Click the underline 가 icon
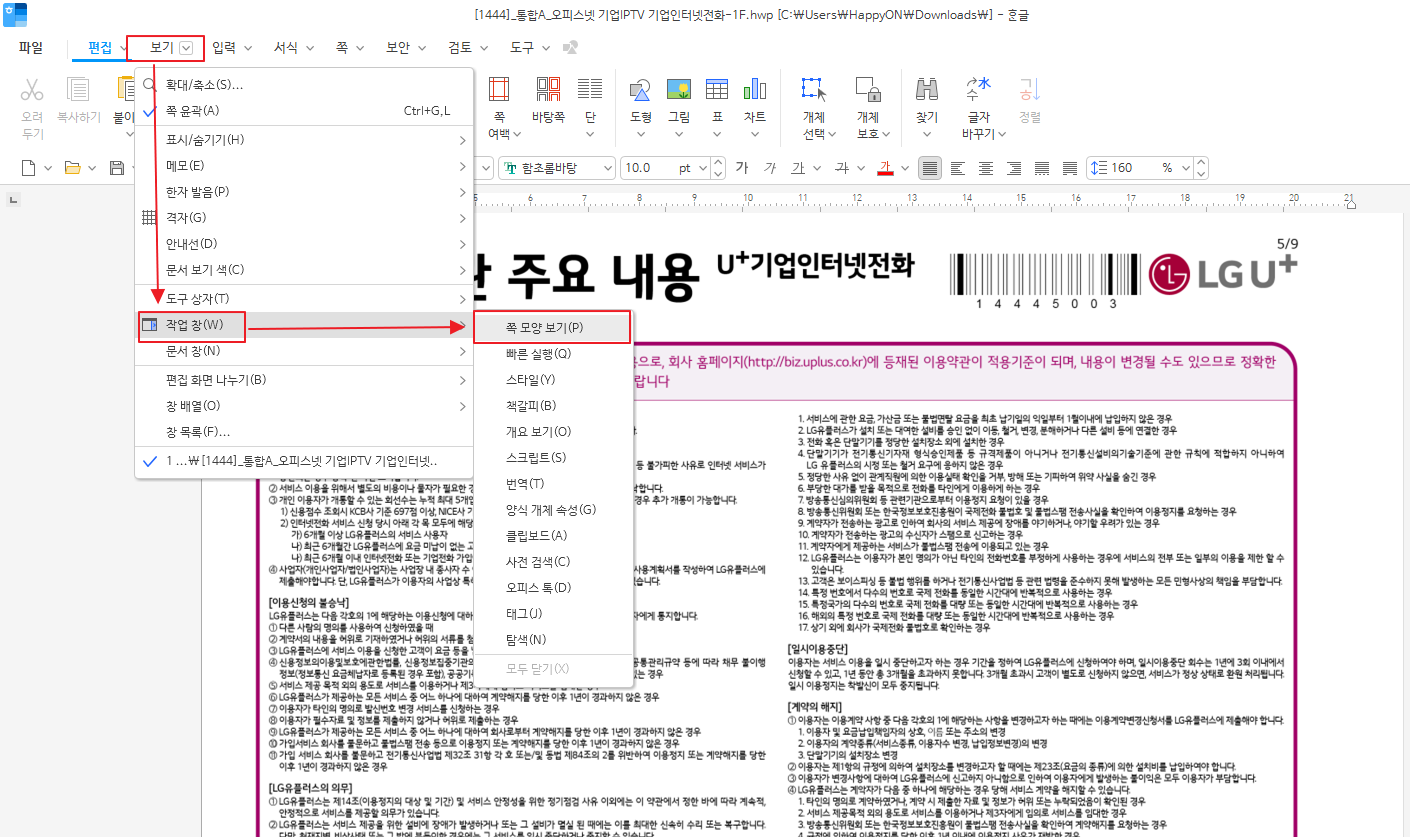 [x=798, y=168]
